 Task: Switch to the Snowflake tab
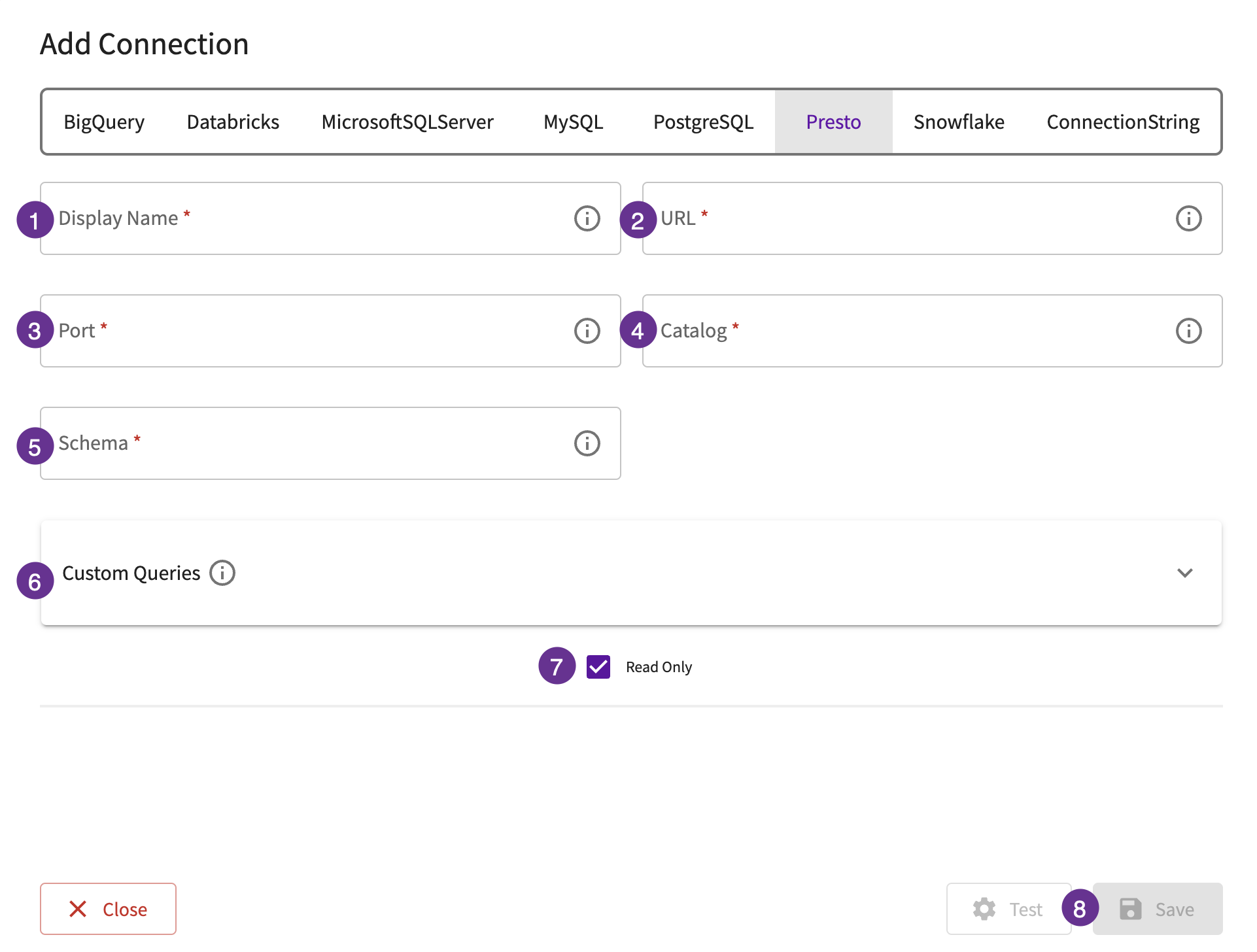[x=959, y=122]
